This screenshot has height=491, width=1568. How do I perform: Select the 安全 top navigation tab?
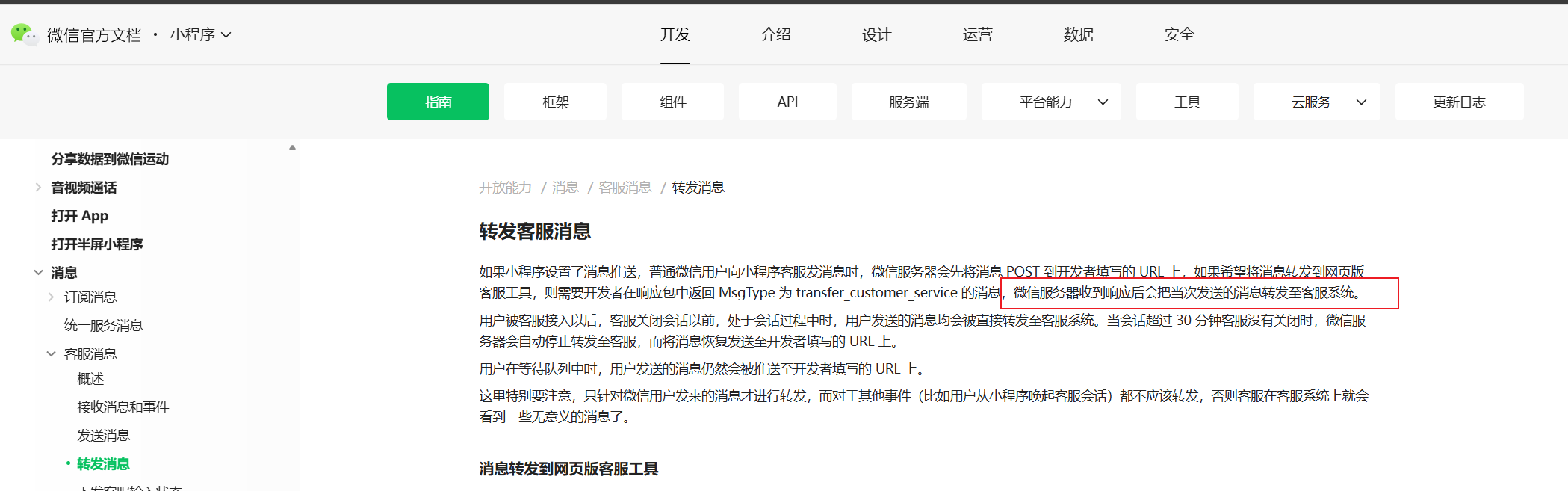pyautogui.click(x=1180, y=34)
